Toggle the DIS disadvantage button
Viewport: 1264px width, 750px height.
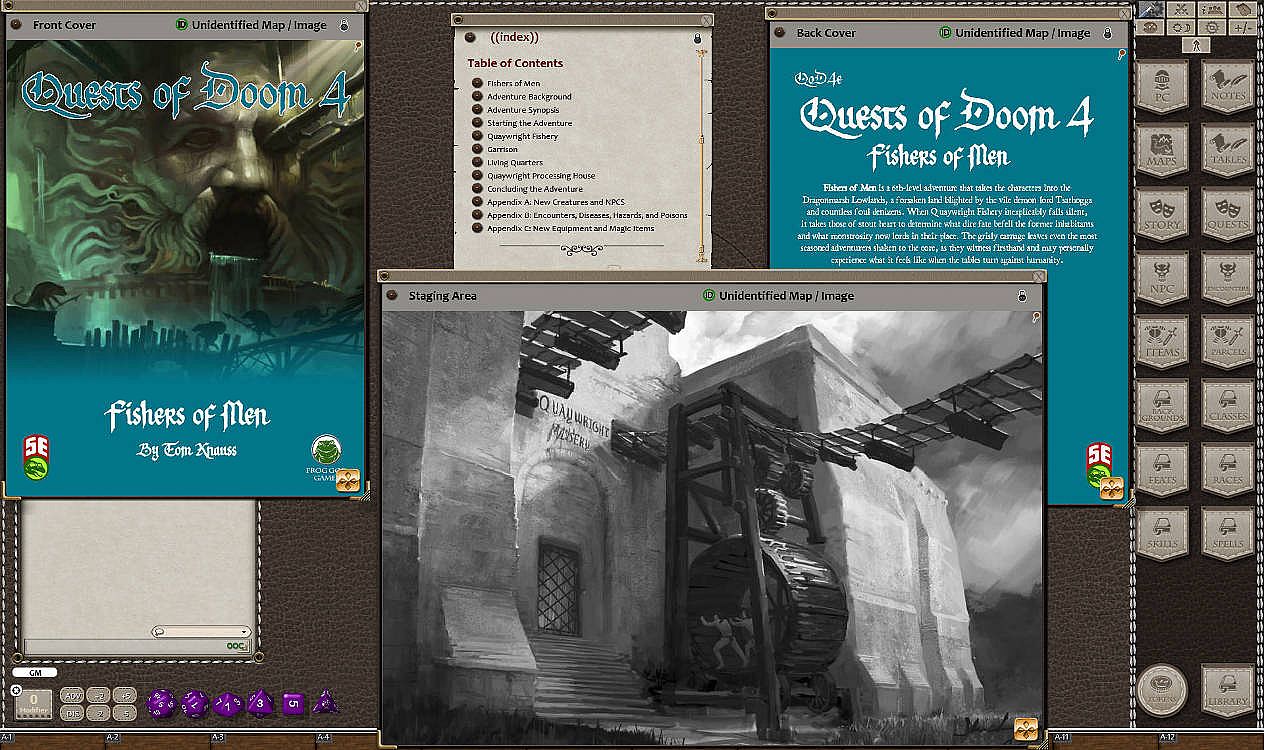[72, 713]
